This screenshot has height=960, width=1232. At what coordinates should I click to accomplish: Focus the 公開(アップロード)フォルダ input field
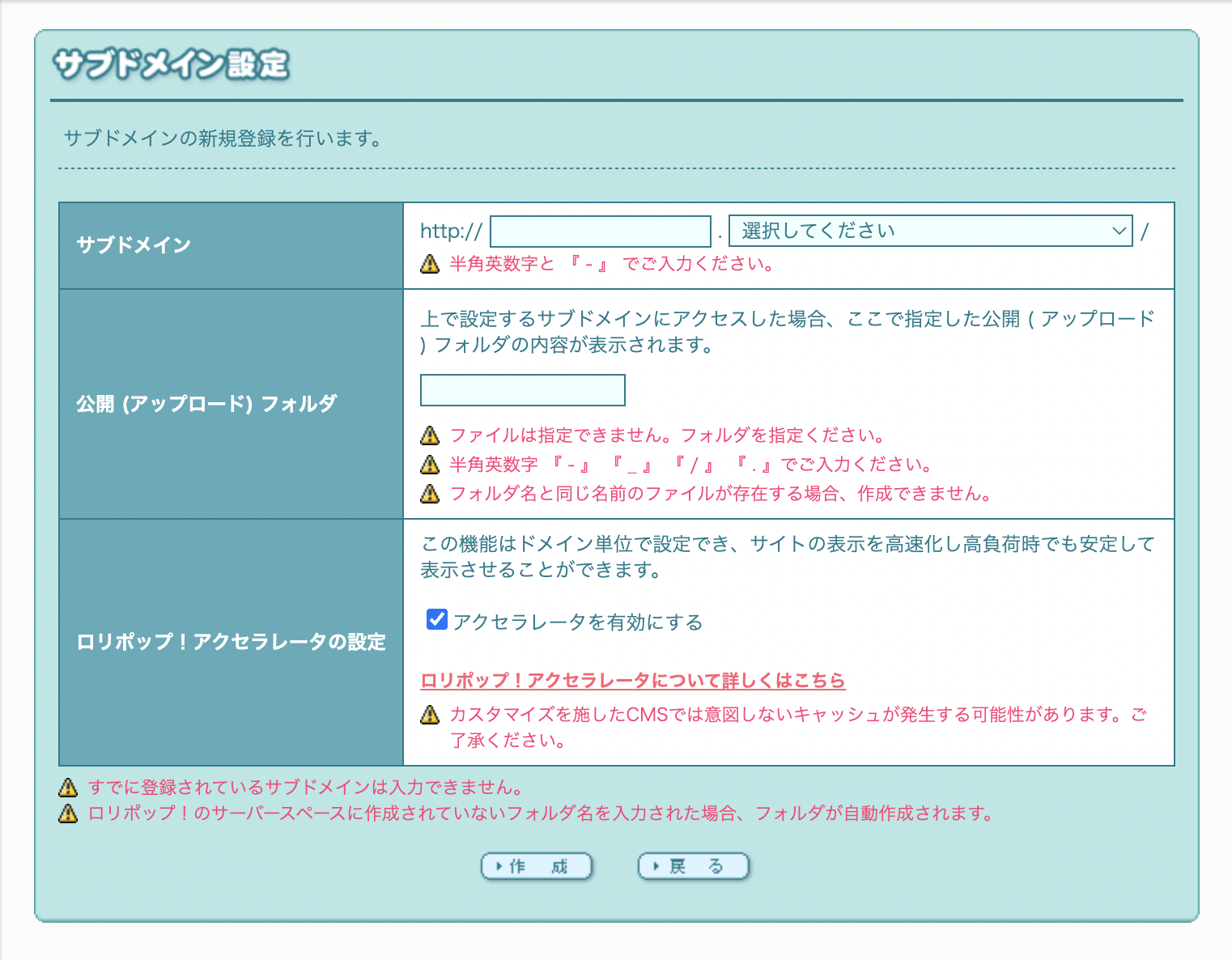pyautogui.click(x=522, y=390)
